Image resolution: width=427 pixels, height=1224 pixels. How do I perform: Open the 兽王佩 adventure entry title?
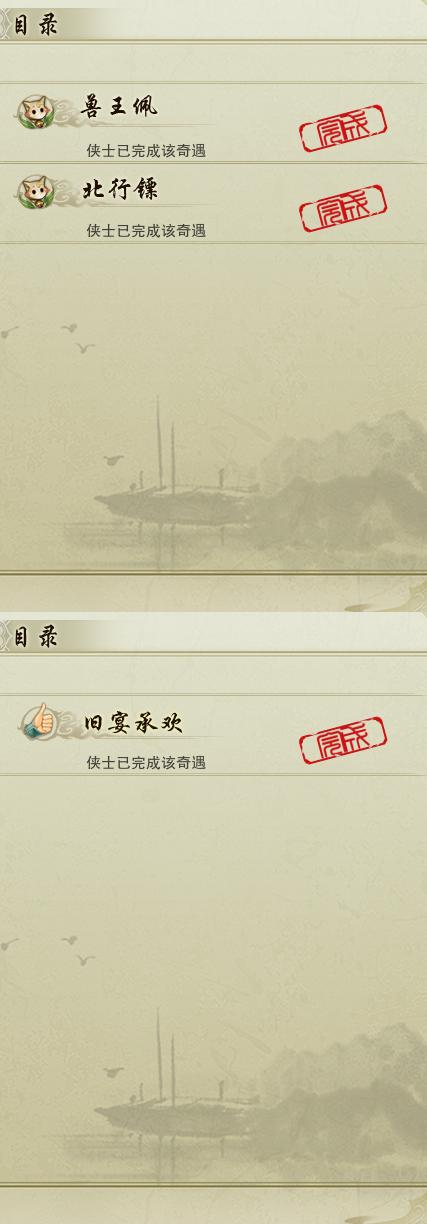118,106
